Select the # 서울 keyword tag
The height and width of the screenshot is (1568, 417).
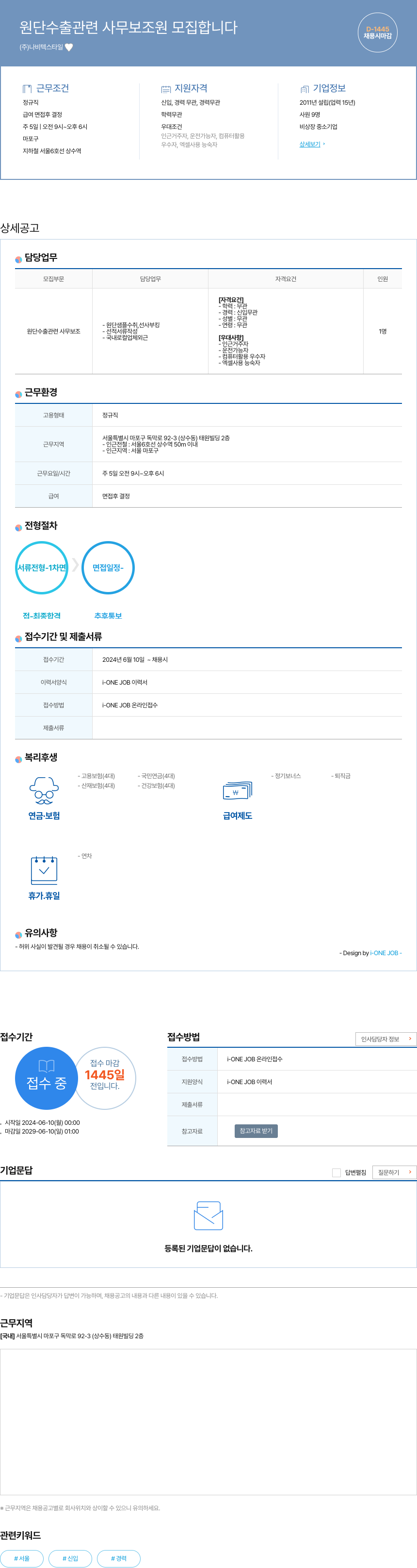pos(22,1558)
